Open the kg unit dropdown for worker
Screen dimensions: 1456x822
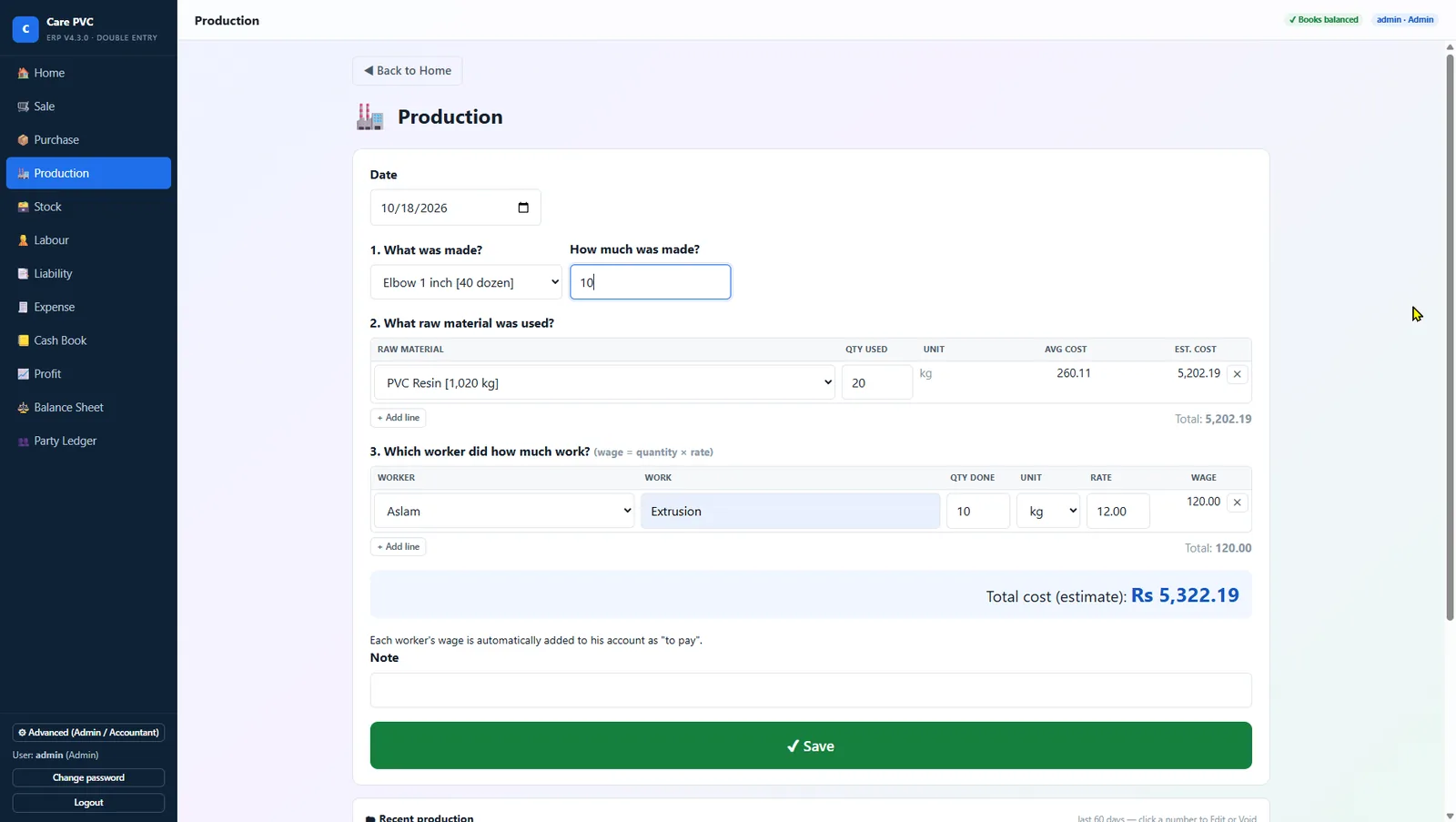[x=1048, y=511]
